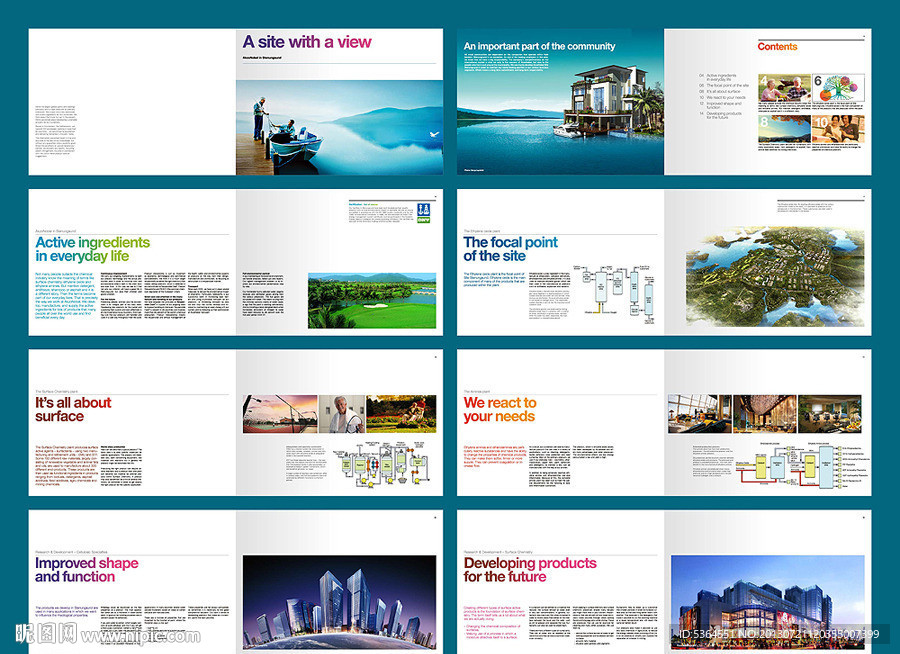Click the colorful tree thumbnail numbered 6
The width and height of the screenshot is (900, 654).
coord(839,87)
